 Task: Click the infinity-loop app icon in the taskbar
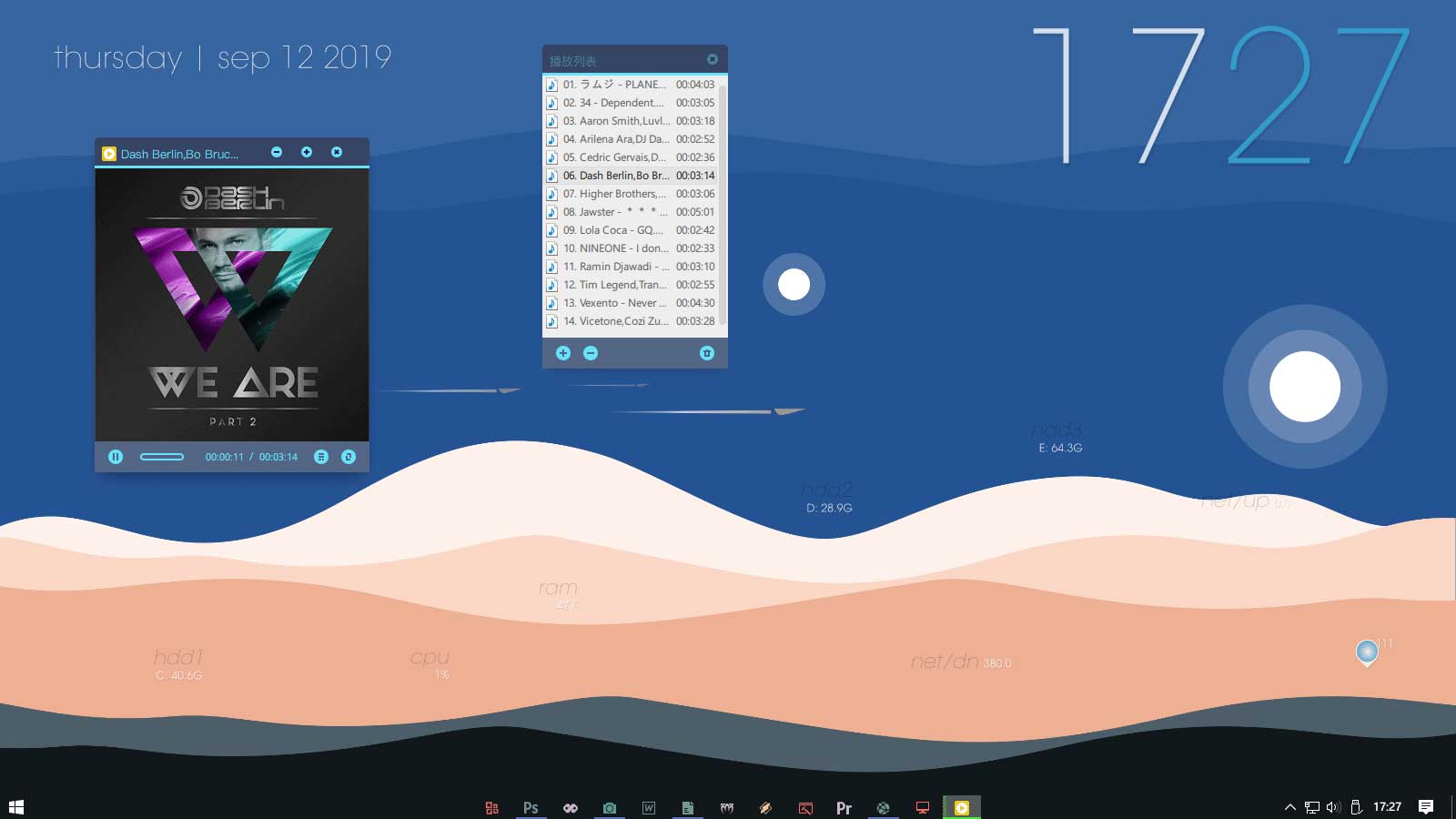(571, 807)
